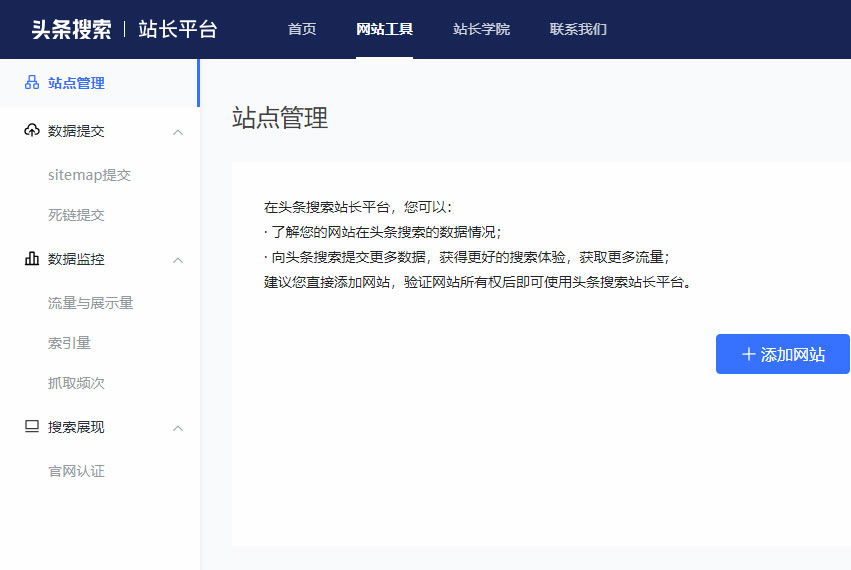Click the line starting 建议您直接添加网站
The width and height of the screenshot is (851, 570).
[477, 282]
